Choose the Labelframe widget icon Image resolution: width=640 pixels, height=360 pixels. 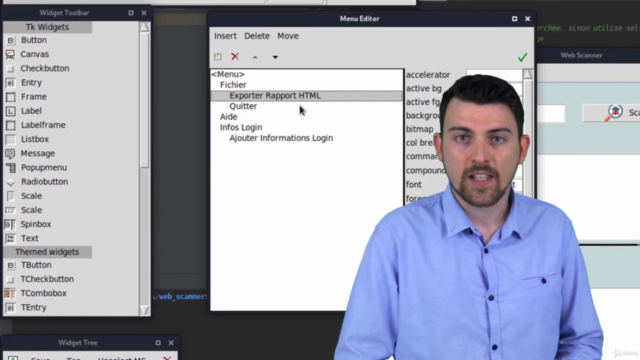tap(11, 125)
